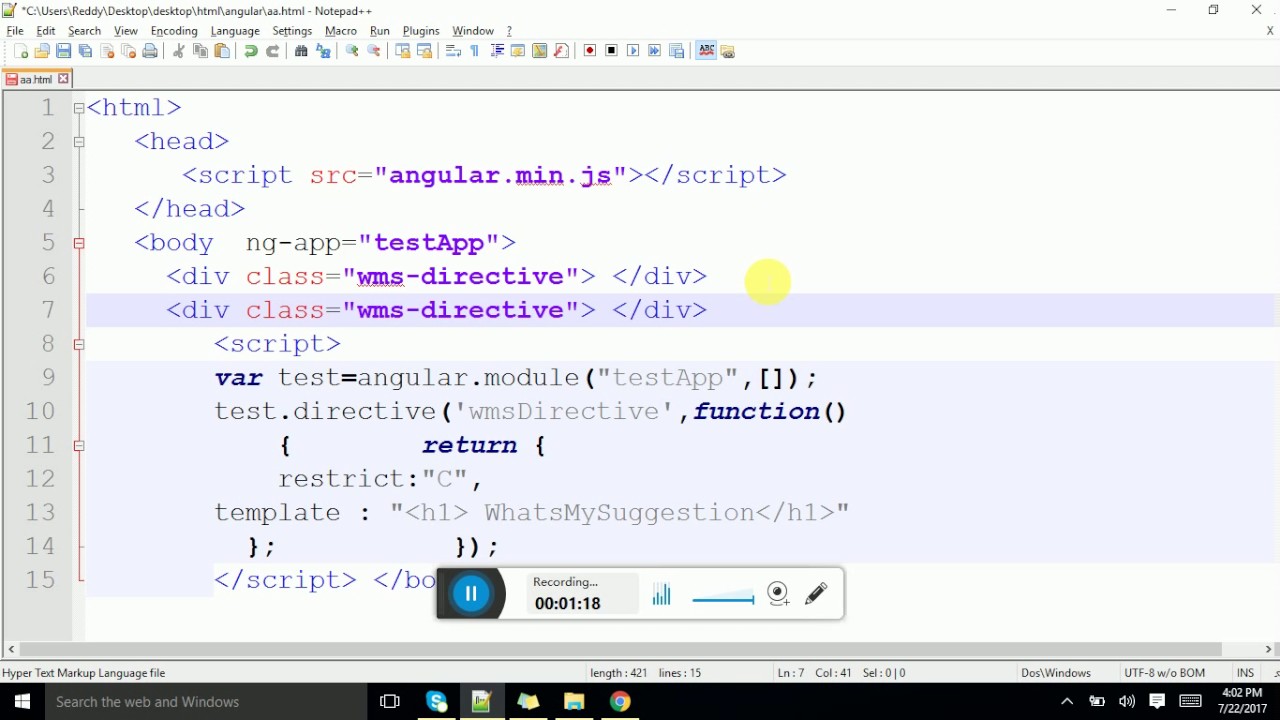Open Skype from the taskbar
This screenshot has width=1280, height=720.
tap(437, 702)
